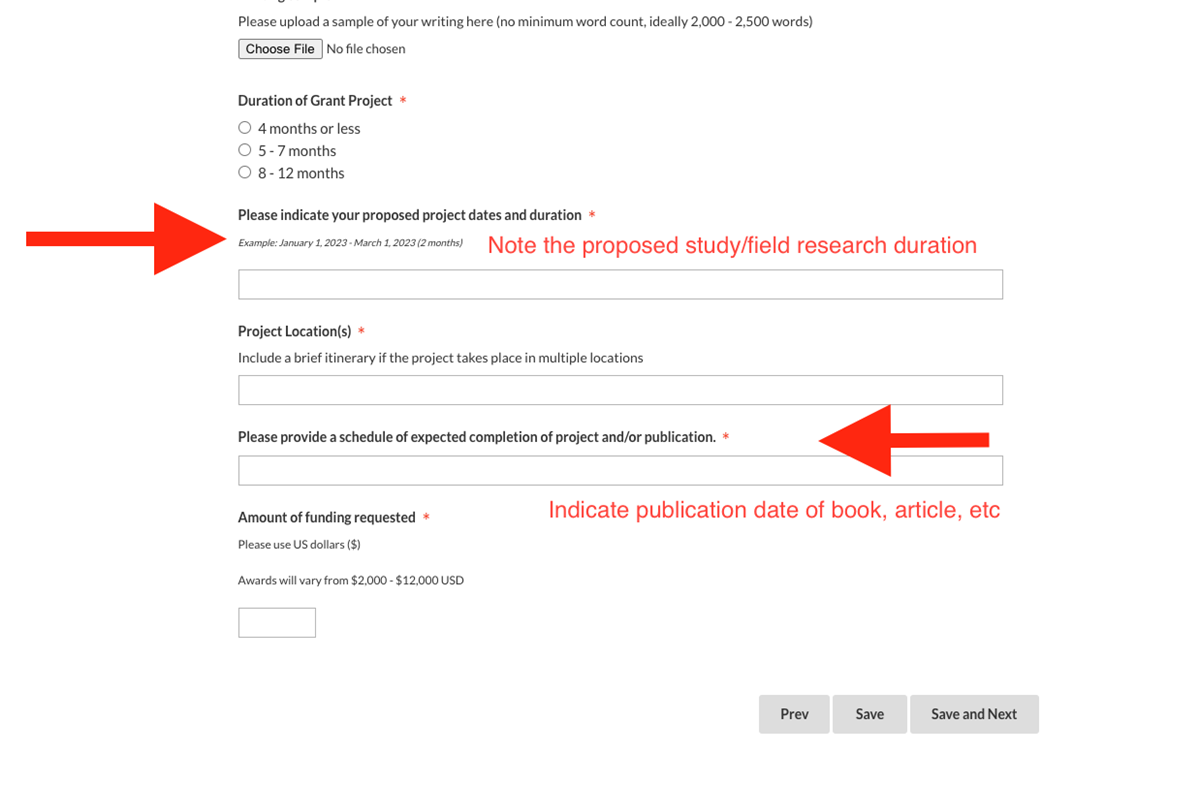The height and width of the screenshot is (786, 1200).
Task: Select the 4 months or less radio button
Action: coord(245,128)
